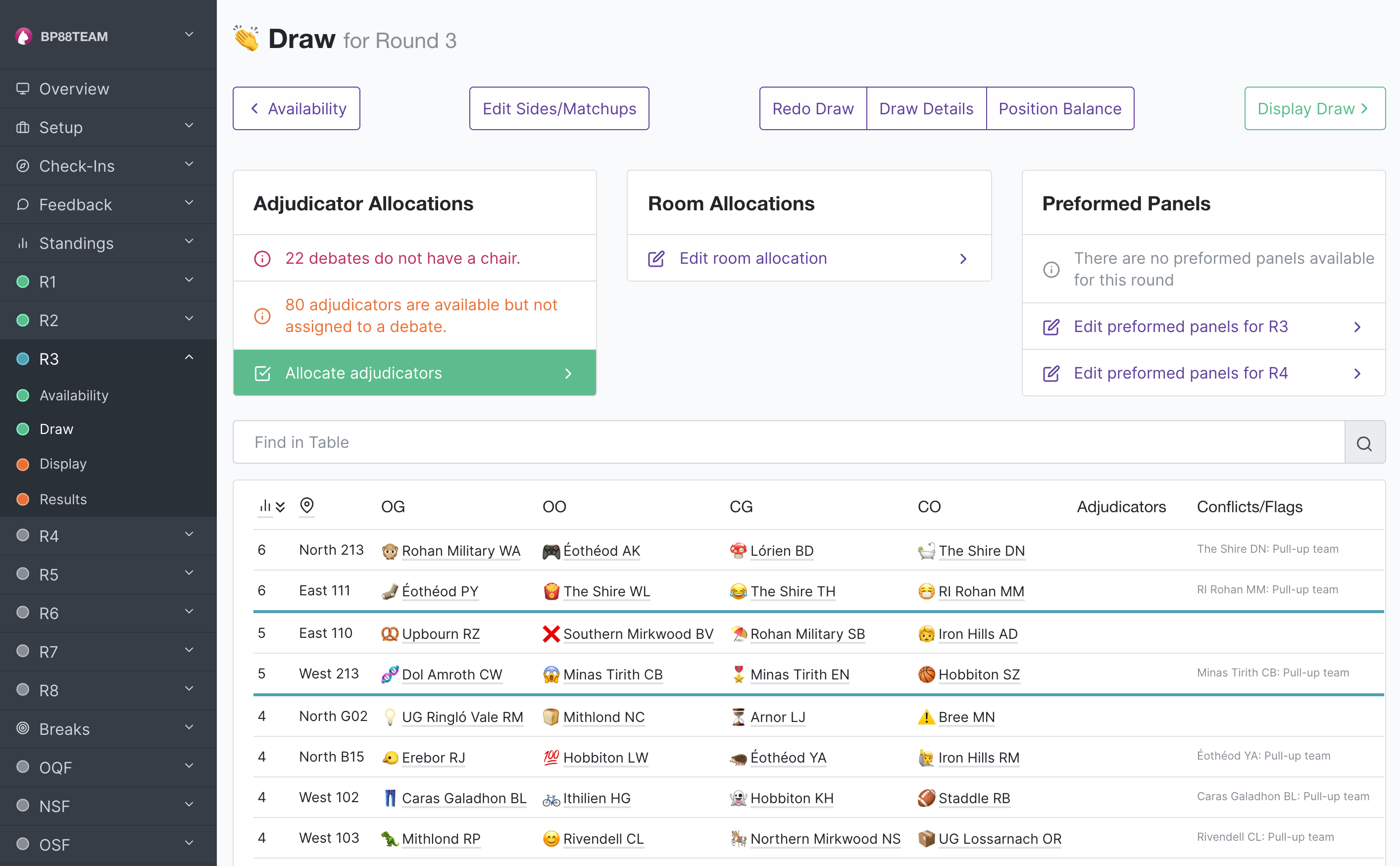Click the BP88TEAM tournament logo

pos(23,36)
